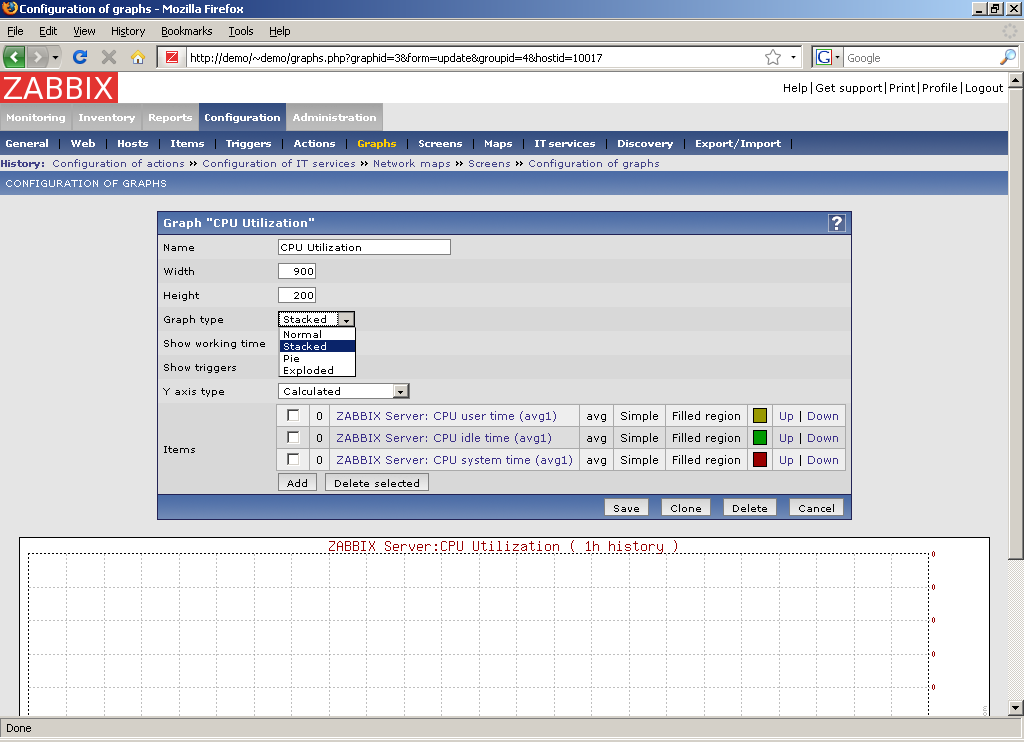Click the Width input field
This screenshot has height=742, width=1024.
pyautogui.click(x=297, y=271)
